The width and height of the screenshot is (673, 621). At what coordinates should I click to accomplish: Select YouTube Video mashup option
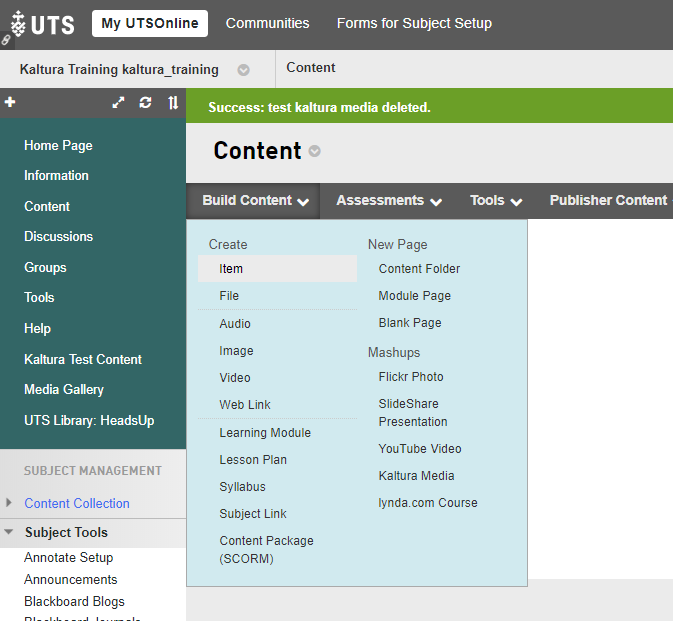420,449
